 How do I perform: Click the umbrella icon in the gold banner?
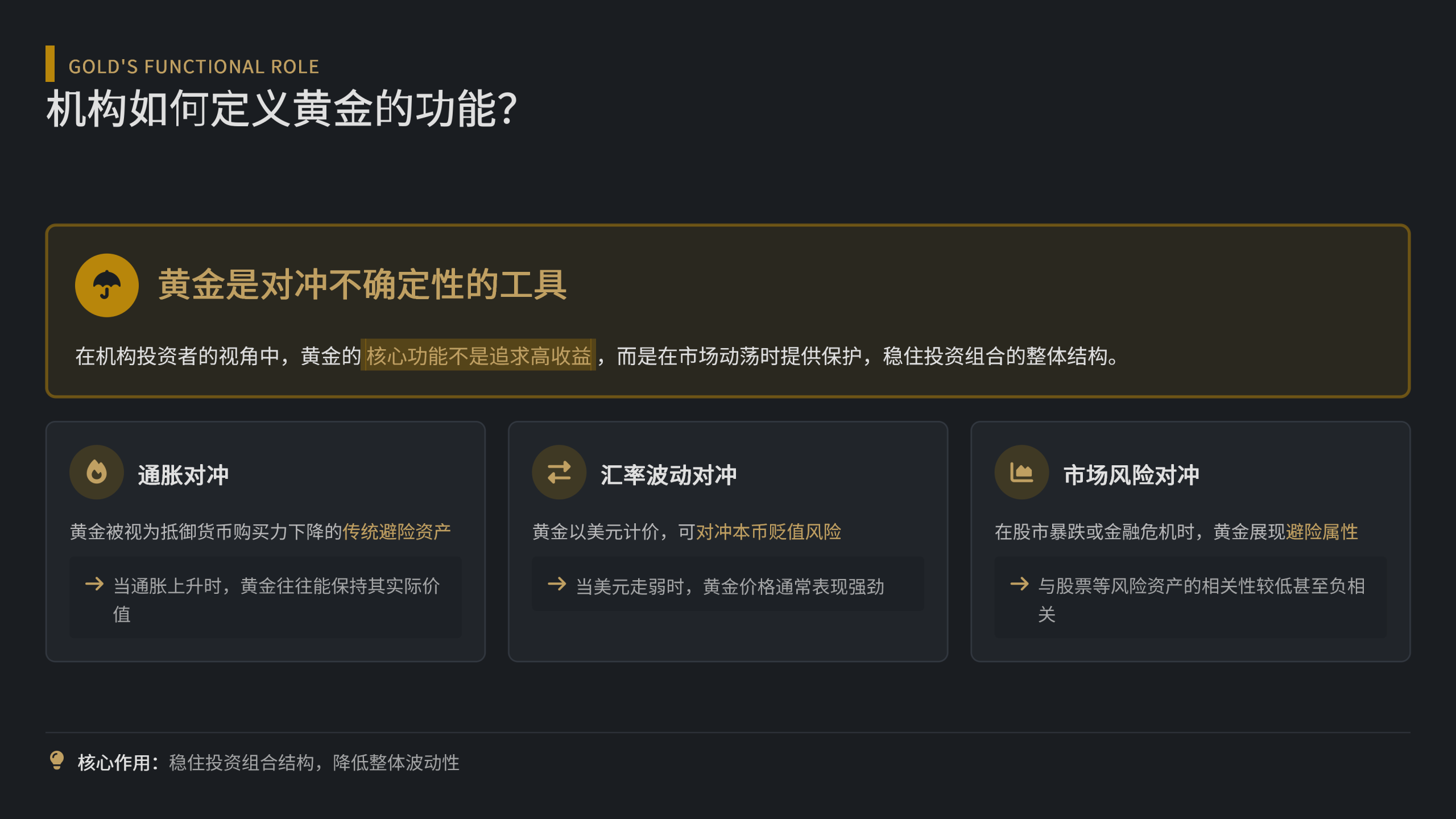[x=107, y=285]
